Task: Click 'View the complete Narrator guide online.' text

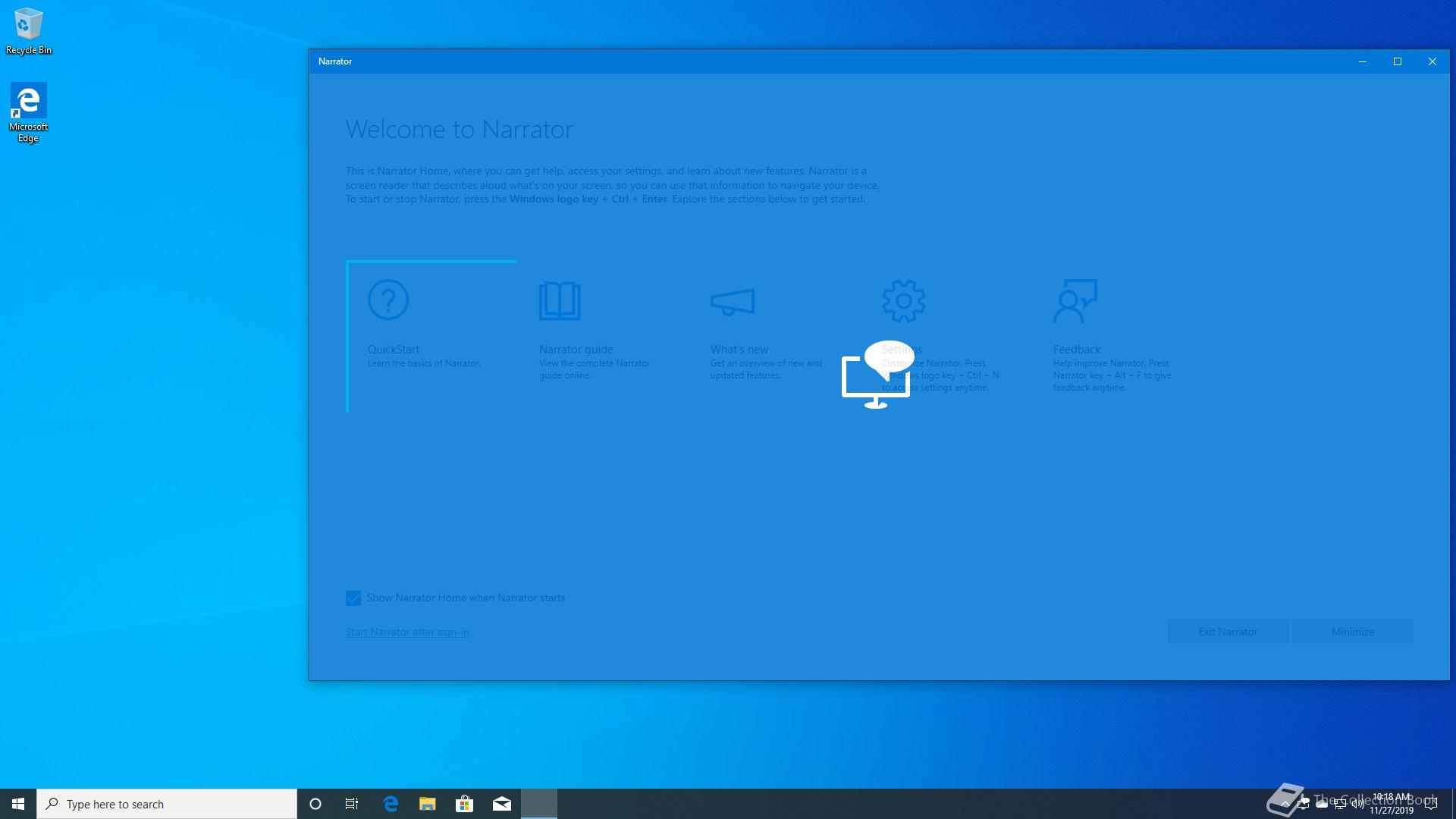Action: tap(595, 369)
